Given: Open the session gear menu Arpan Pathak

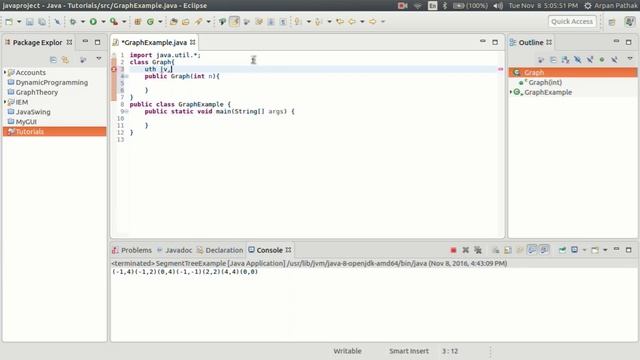Looking at the screenshot, I should coord(611,6).
